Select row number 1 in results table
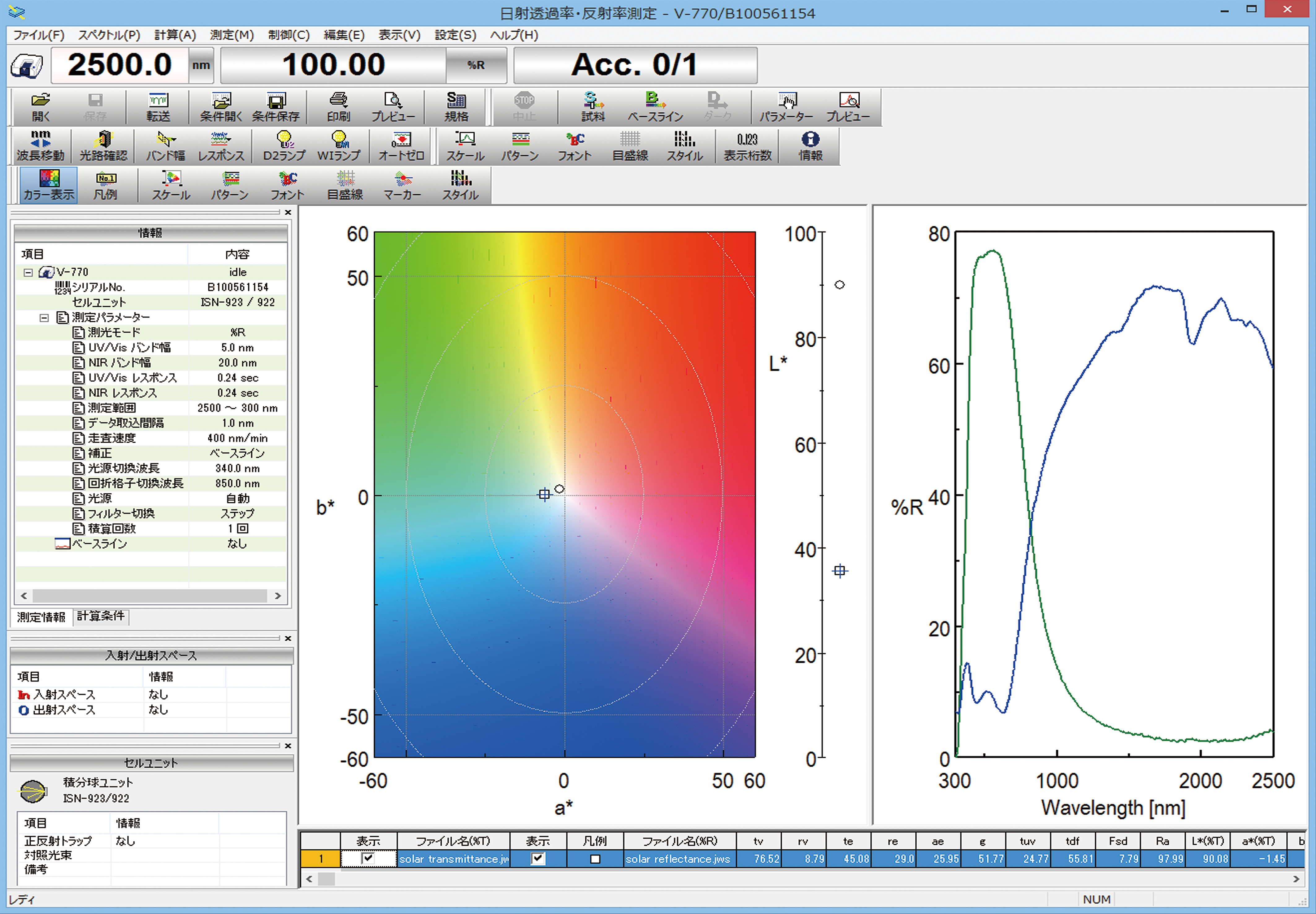Screen dimensions: 1316x914 [x=321, y=859]
